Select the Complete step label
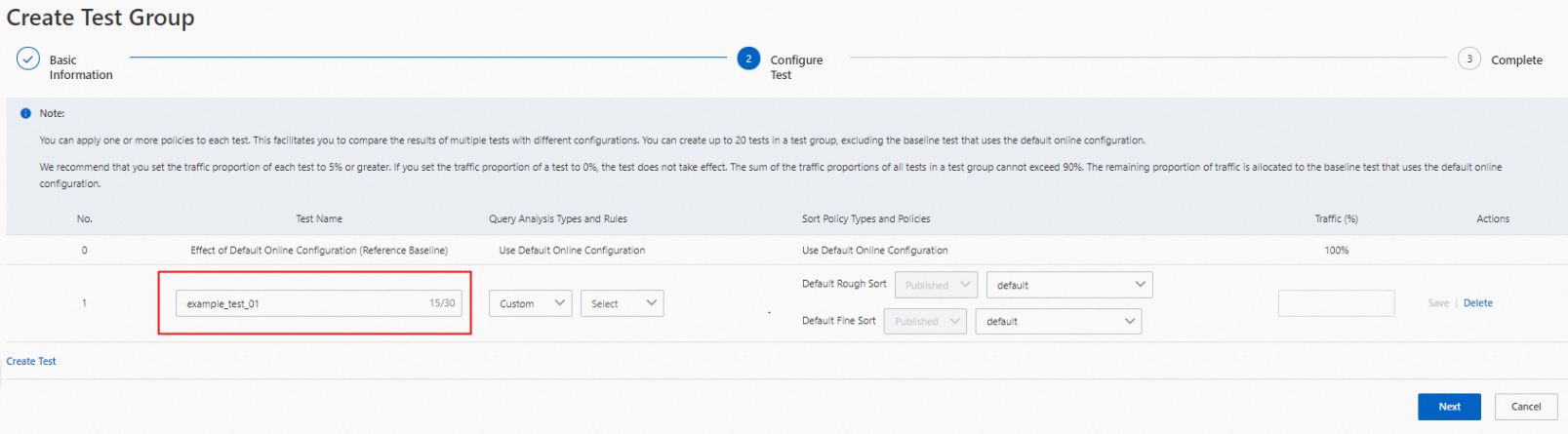 tap(1516, 60)
